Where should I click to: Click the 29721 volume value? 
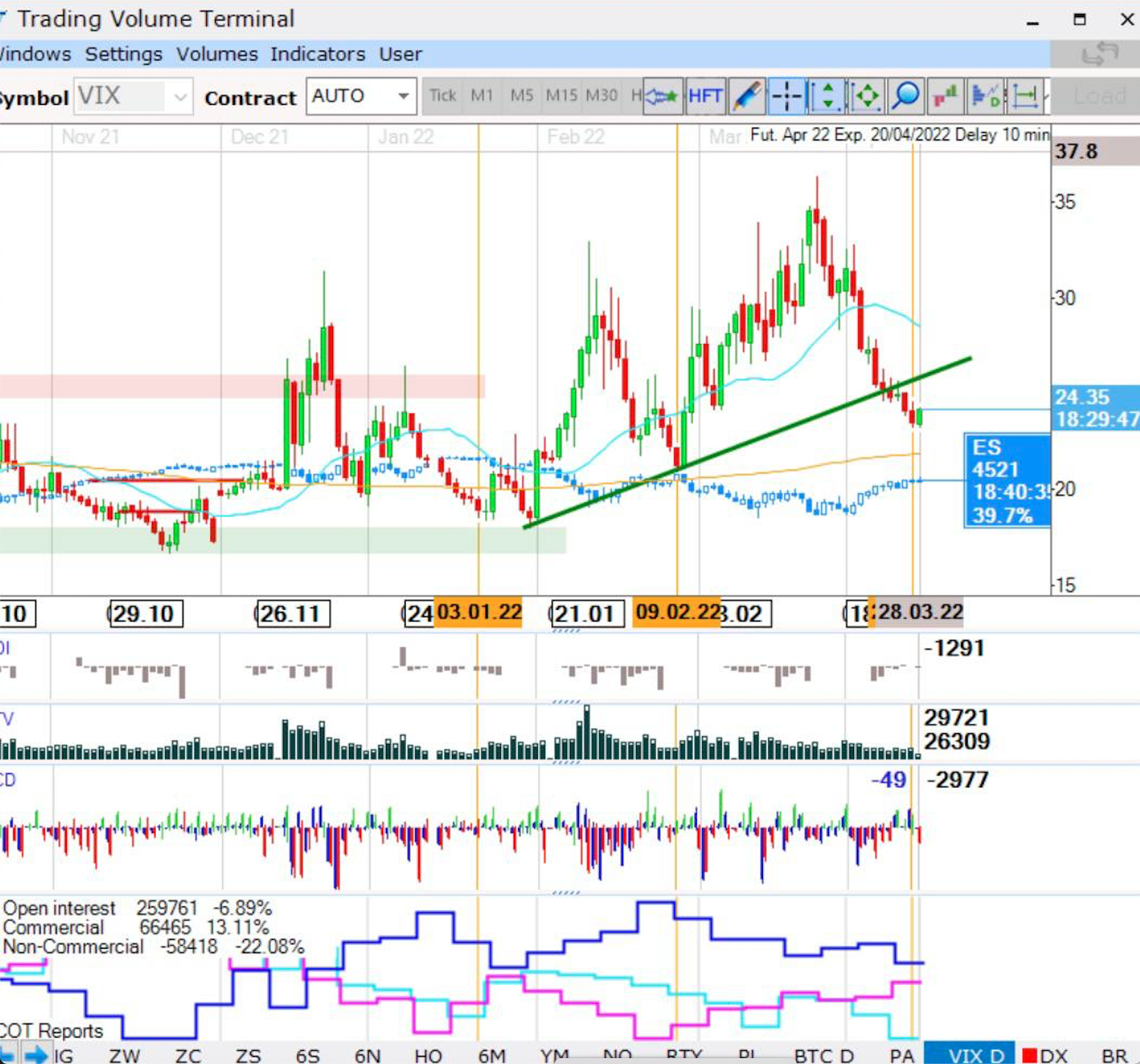point(957,718)
